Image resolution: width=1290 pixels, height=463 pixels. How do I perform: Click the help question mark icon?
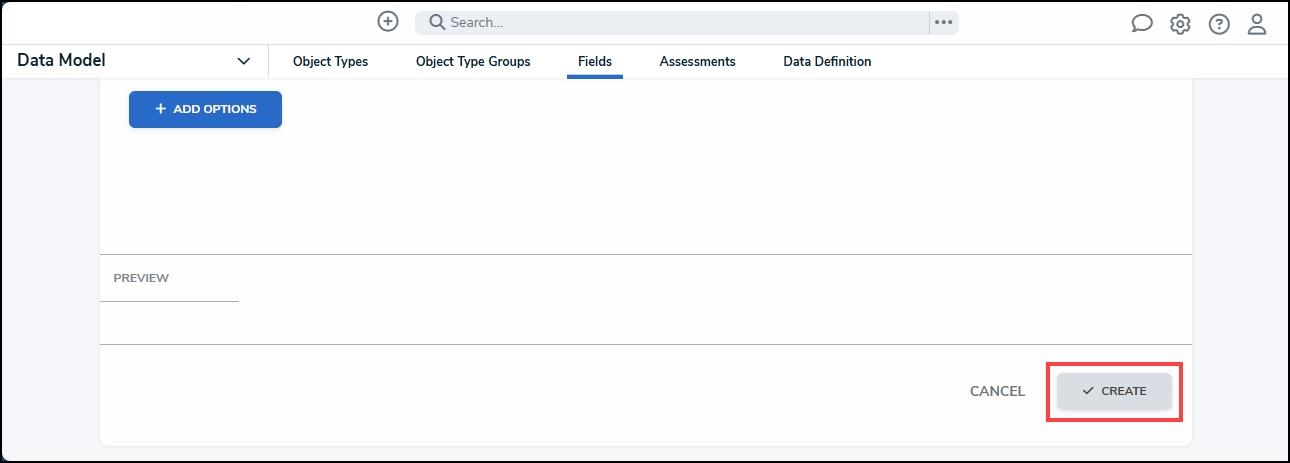click(1219, 24)
